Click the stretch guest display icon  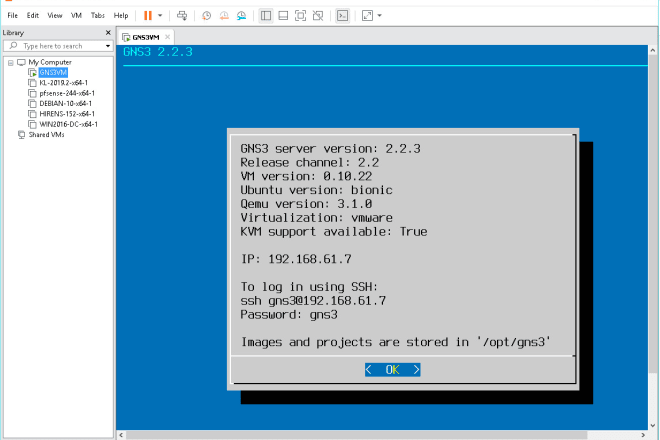pos(367,16)
